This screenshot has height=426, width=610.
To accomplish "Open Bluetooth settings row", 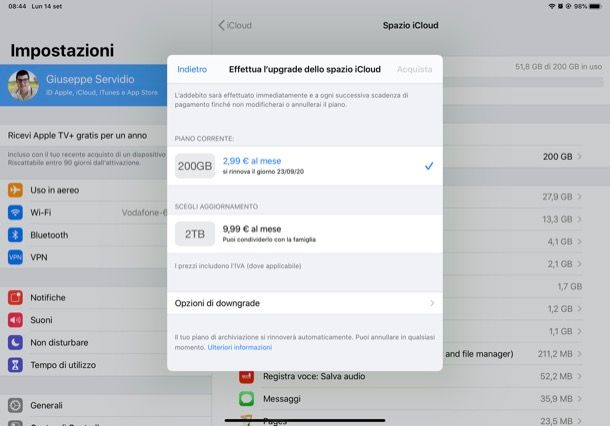I will (x=84, y=235).
